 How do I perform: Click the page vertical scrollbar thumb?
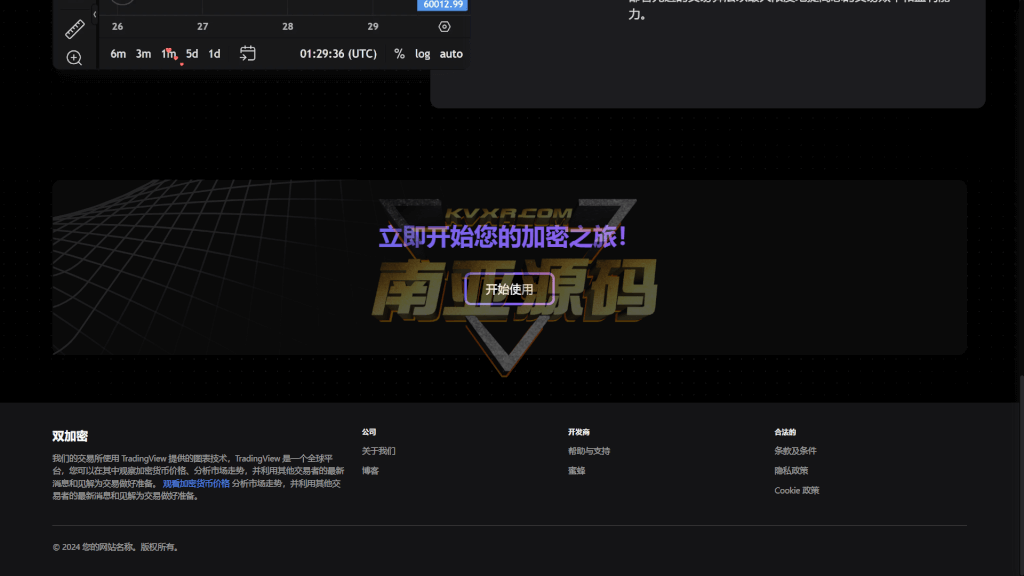[1021, 475]
